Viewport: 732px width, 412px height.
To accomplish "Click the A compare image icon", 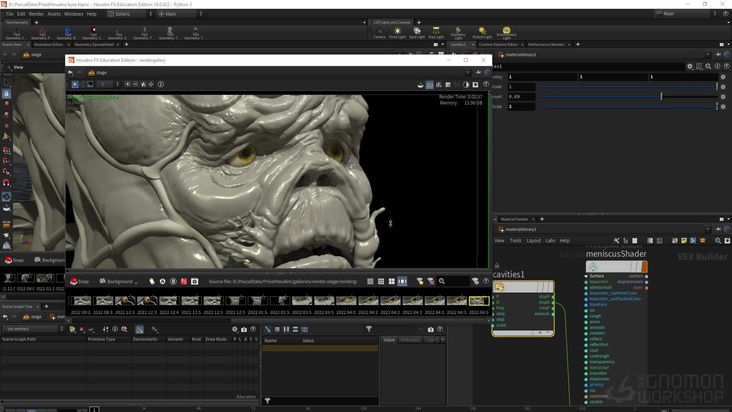I will coord(162,281).
